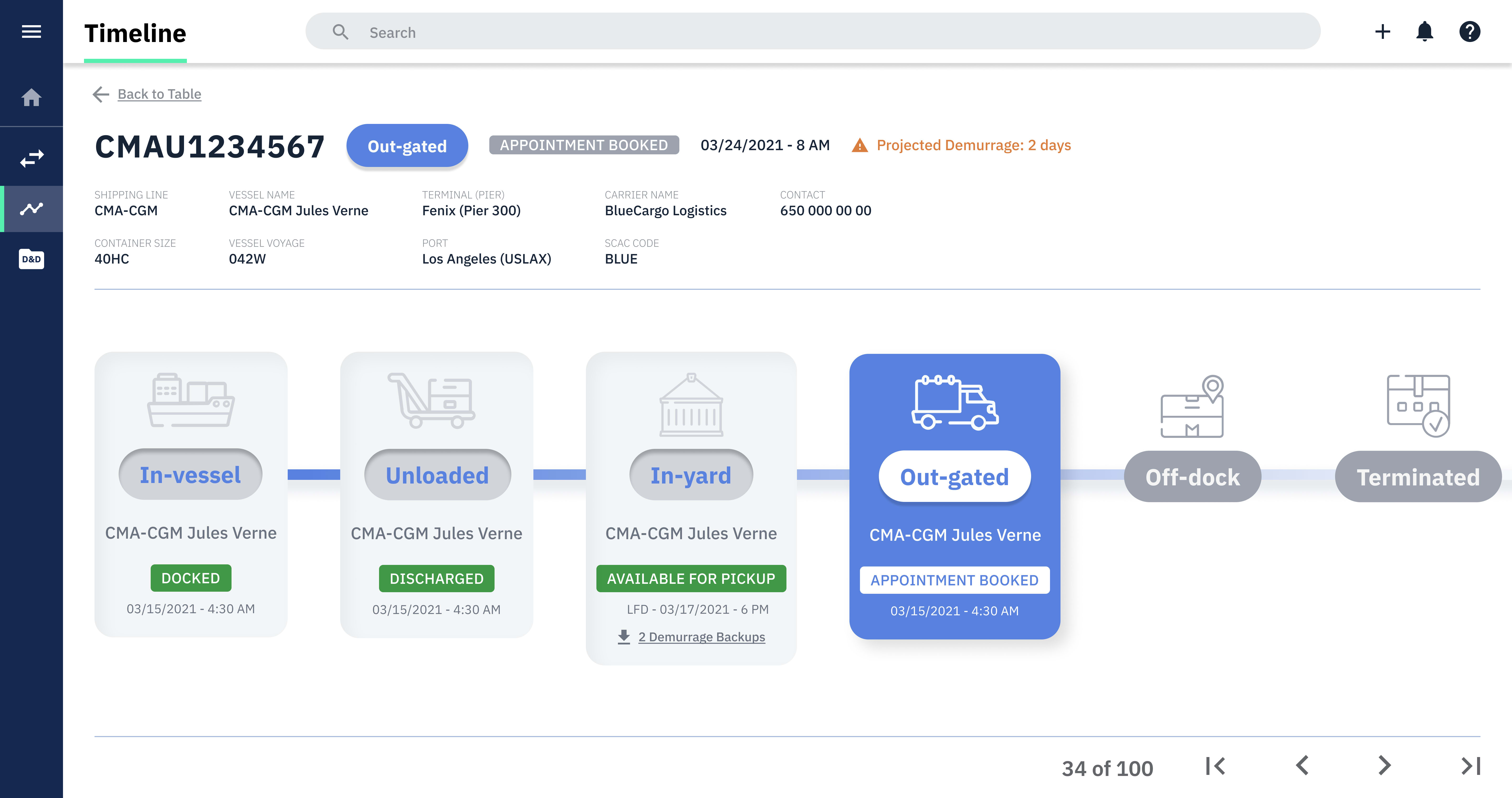This screenshot has height=798, width=1512.
Task: Open the notifications bell
Action: [1425, 32]
